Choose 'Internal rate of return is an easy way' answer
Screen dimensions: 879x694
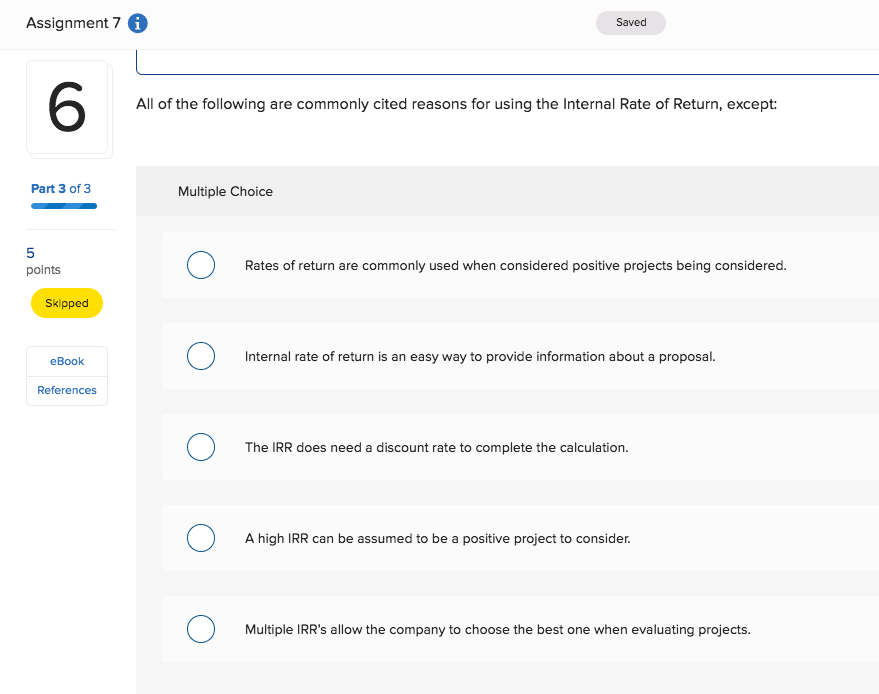(201, 356)
